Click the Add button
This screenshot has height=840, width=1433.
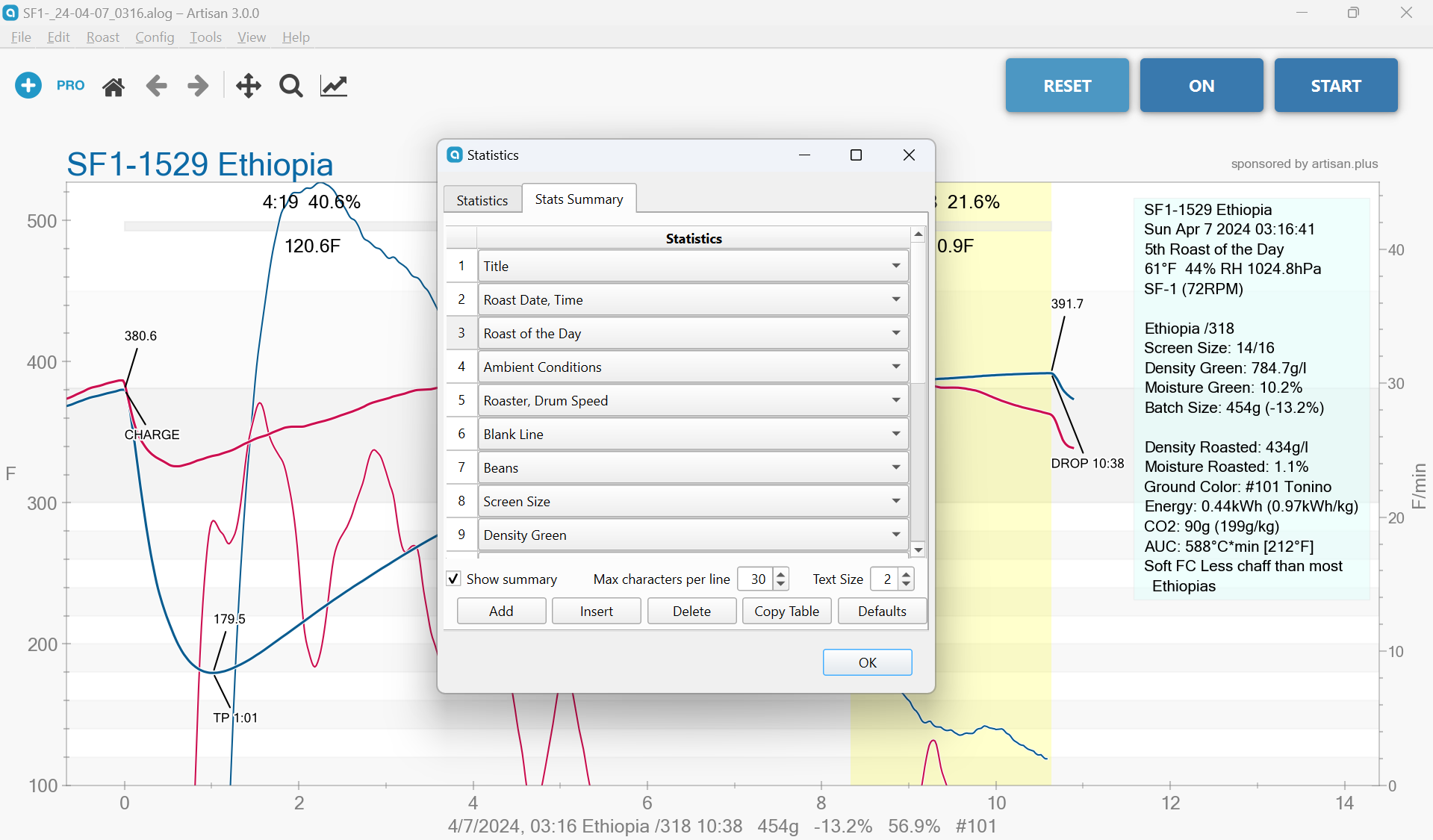[501, 611]
